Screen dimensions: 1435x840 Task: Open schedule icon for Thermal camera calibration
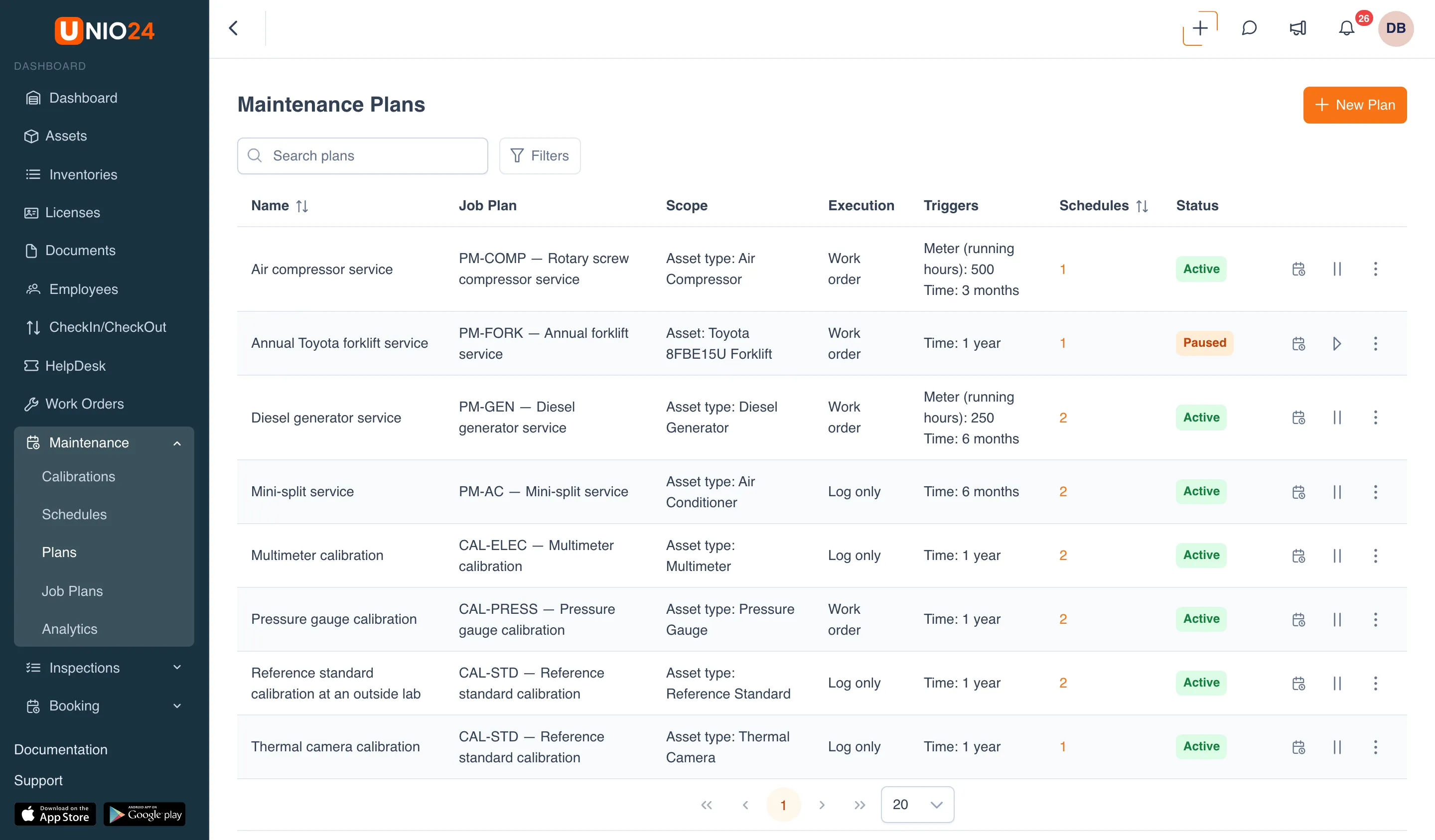pyautogui.click(x=1298, y=747)
